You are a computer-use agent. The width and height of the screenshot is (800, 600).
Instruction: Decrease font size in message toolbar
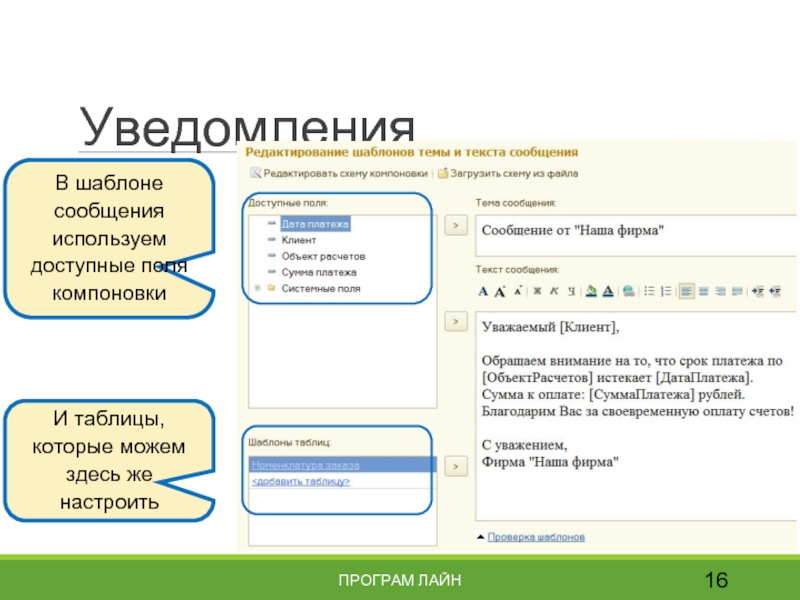tap(517, 291)
